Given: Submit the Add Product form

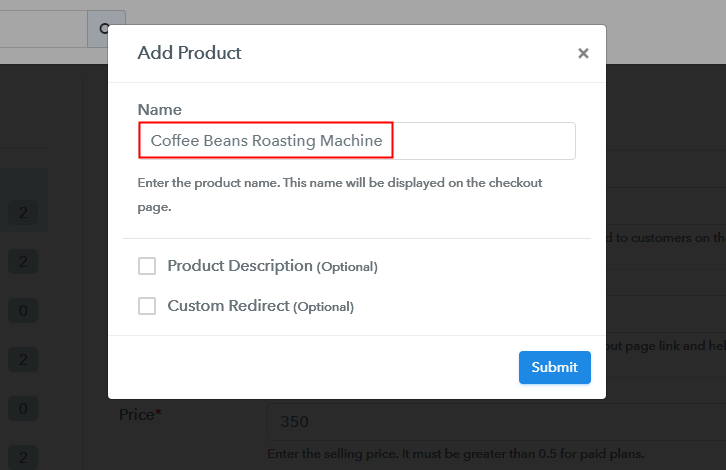Looking at the screenshot, I should coord(555,367).
